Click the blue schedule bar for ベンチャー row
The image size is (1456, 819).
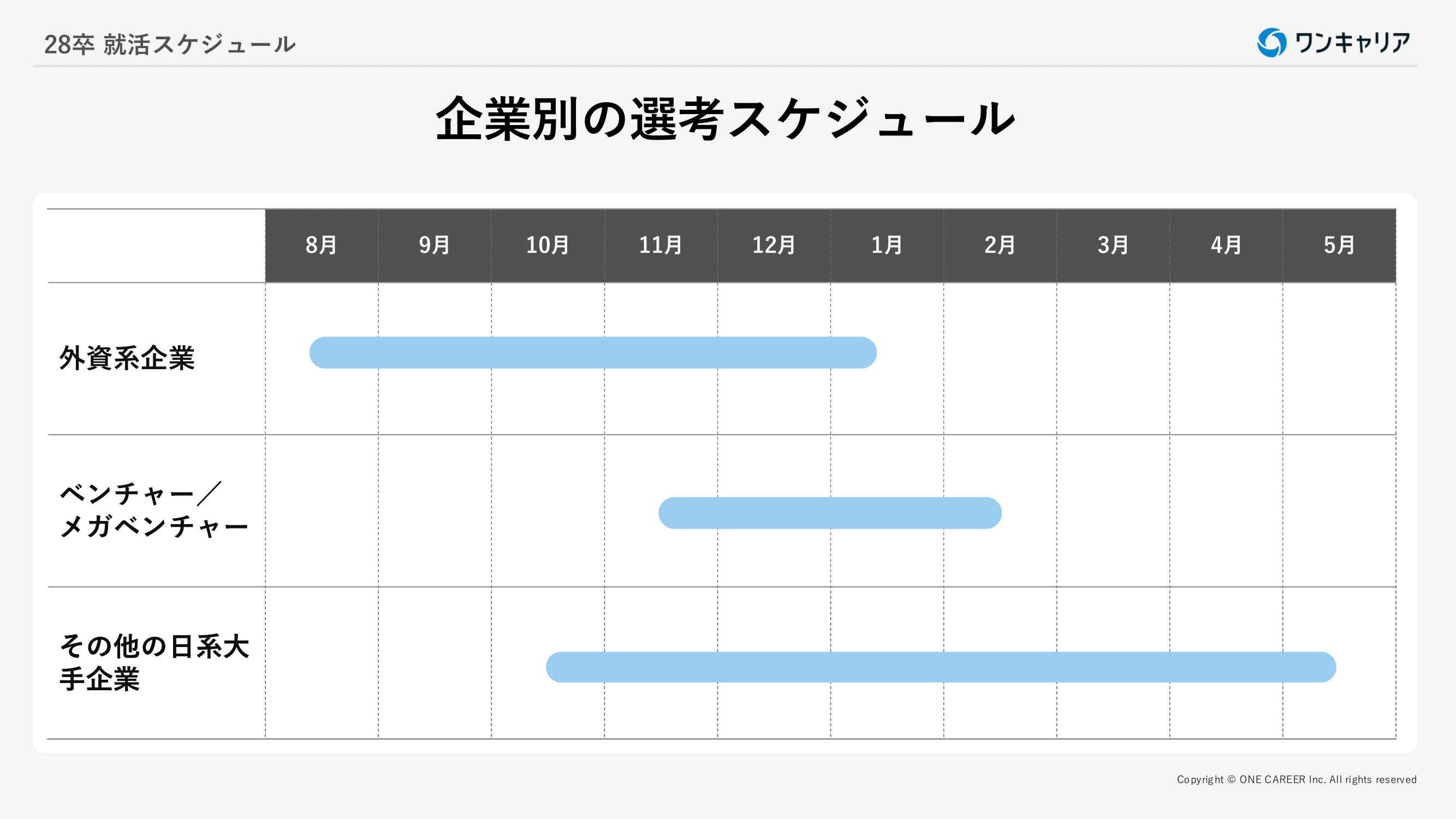[x=830, y=513]
